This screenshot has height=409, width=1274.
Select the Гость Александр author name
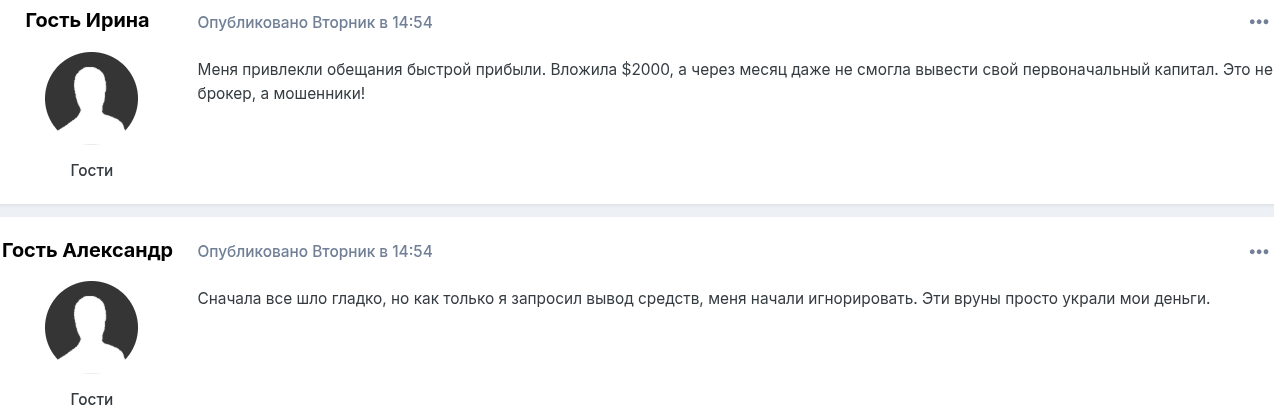coord(87,250)
